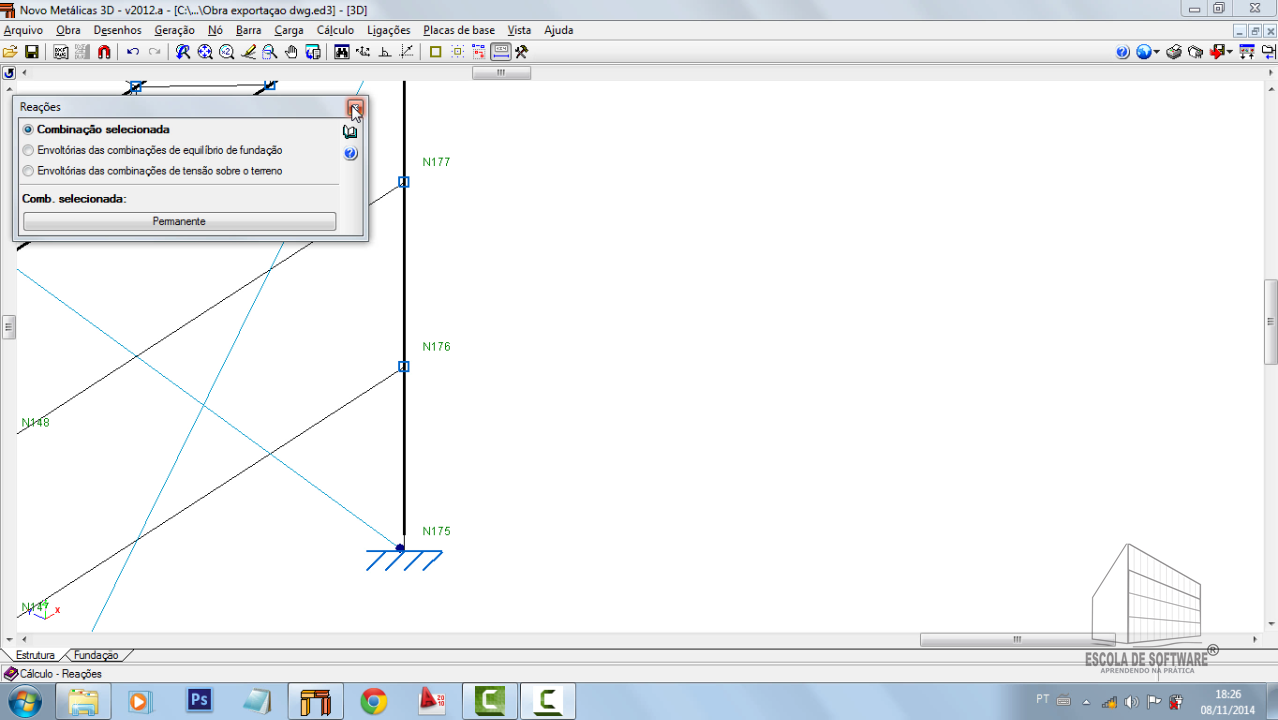The height and width of the screenshot is (720, 1278).
Task: Click the save floppy disk icon
Action: click(x=32, y=52)
